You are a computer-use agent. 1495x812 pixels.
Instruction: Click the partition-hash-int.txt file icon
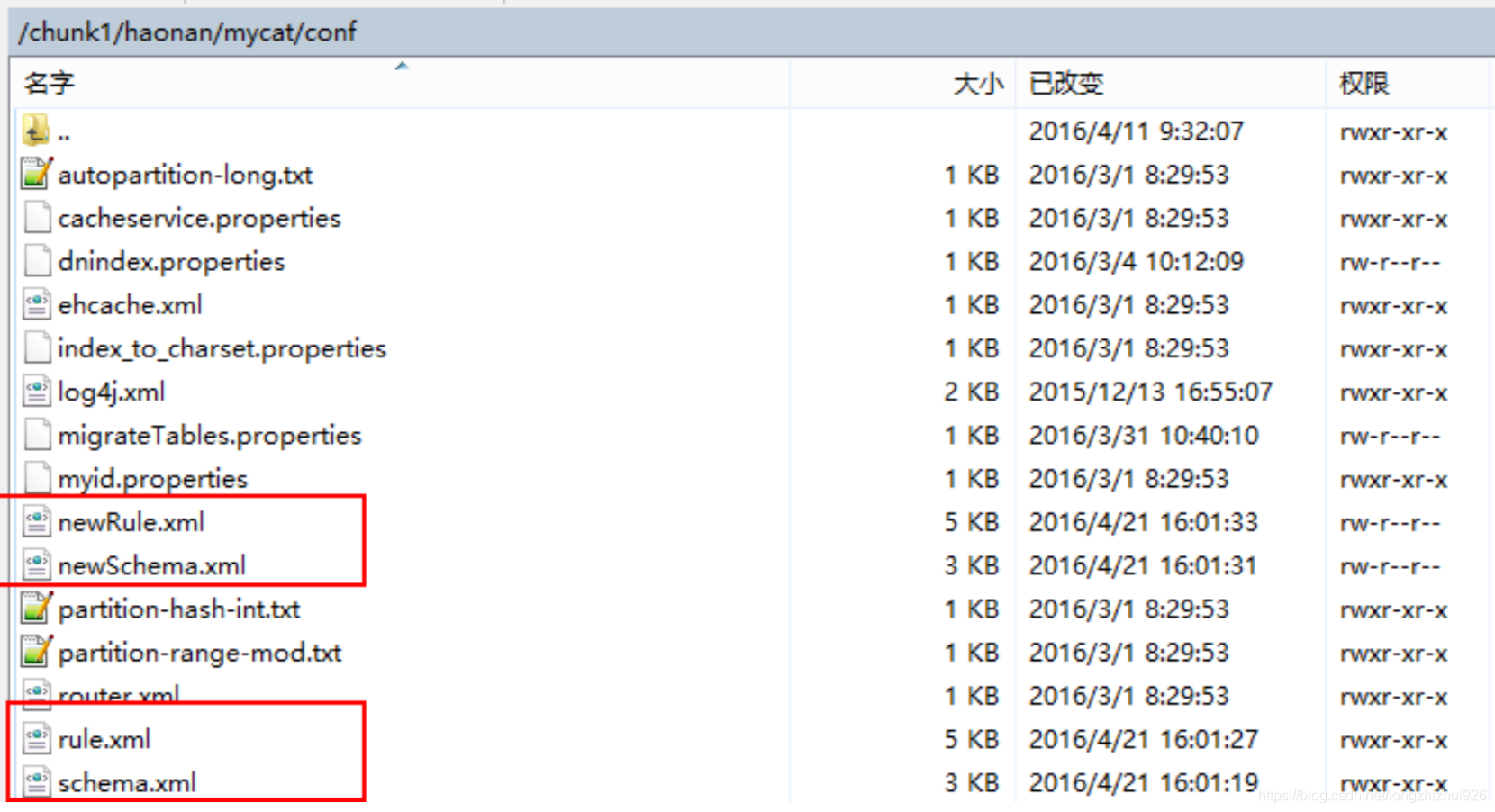[36, 609]
